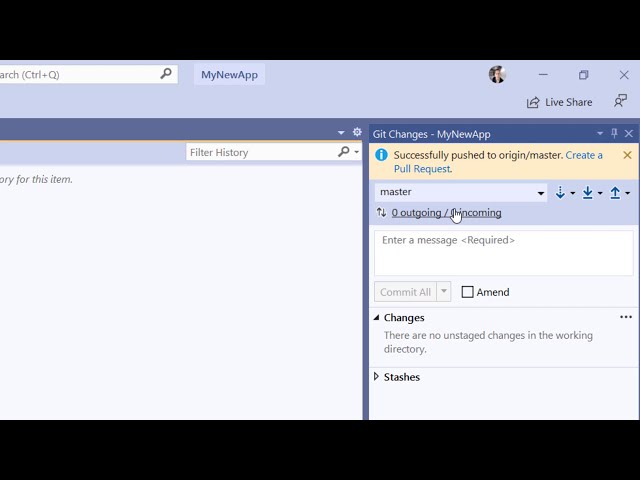The height and width of the screenshot is (480, 640).
Task: Click the Commit All button
Action: coord(405,292)
